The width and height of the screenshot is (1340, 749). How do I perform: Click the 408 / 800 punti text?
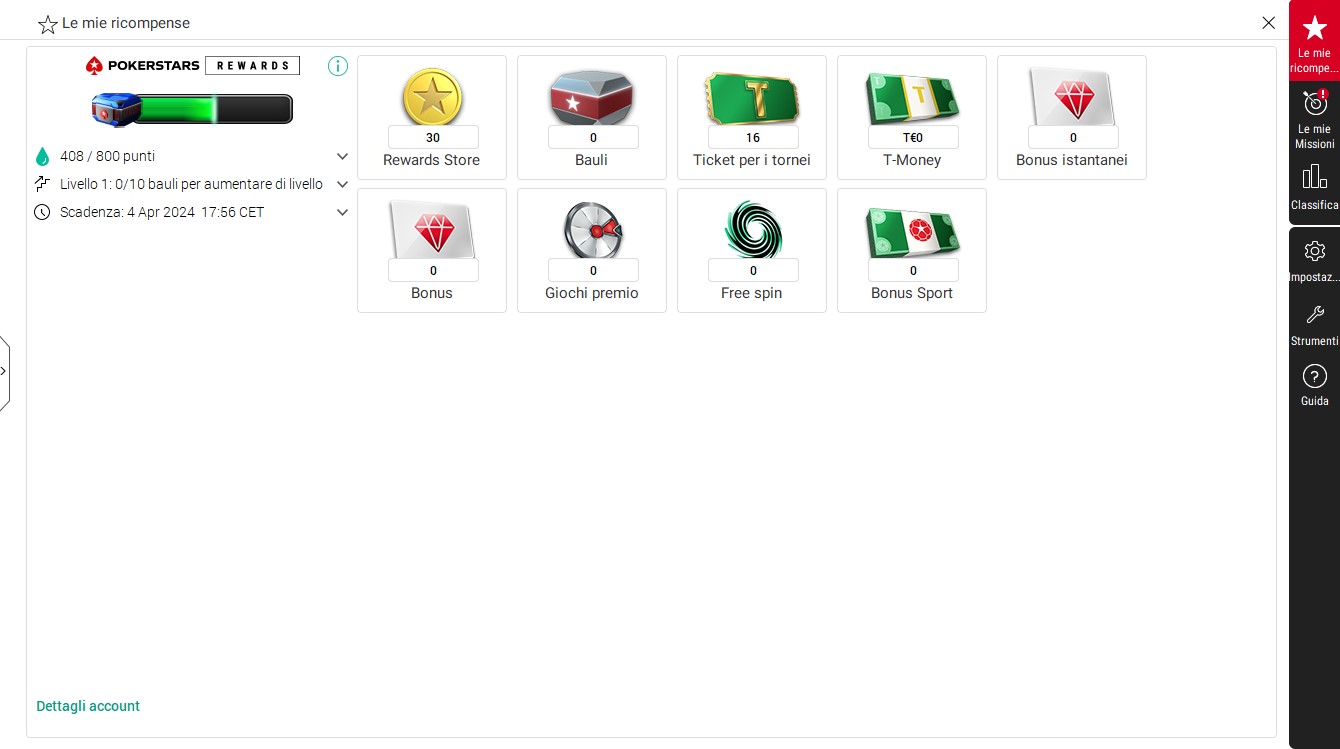[107, 157]
